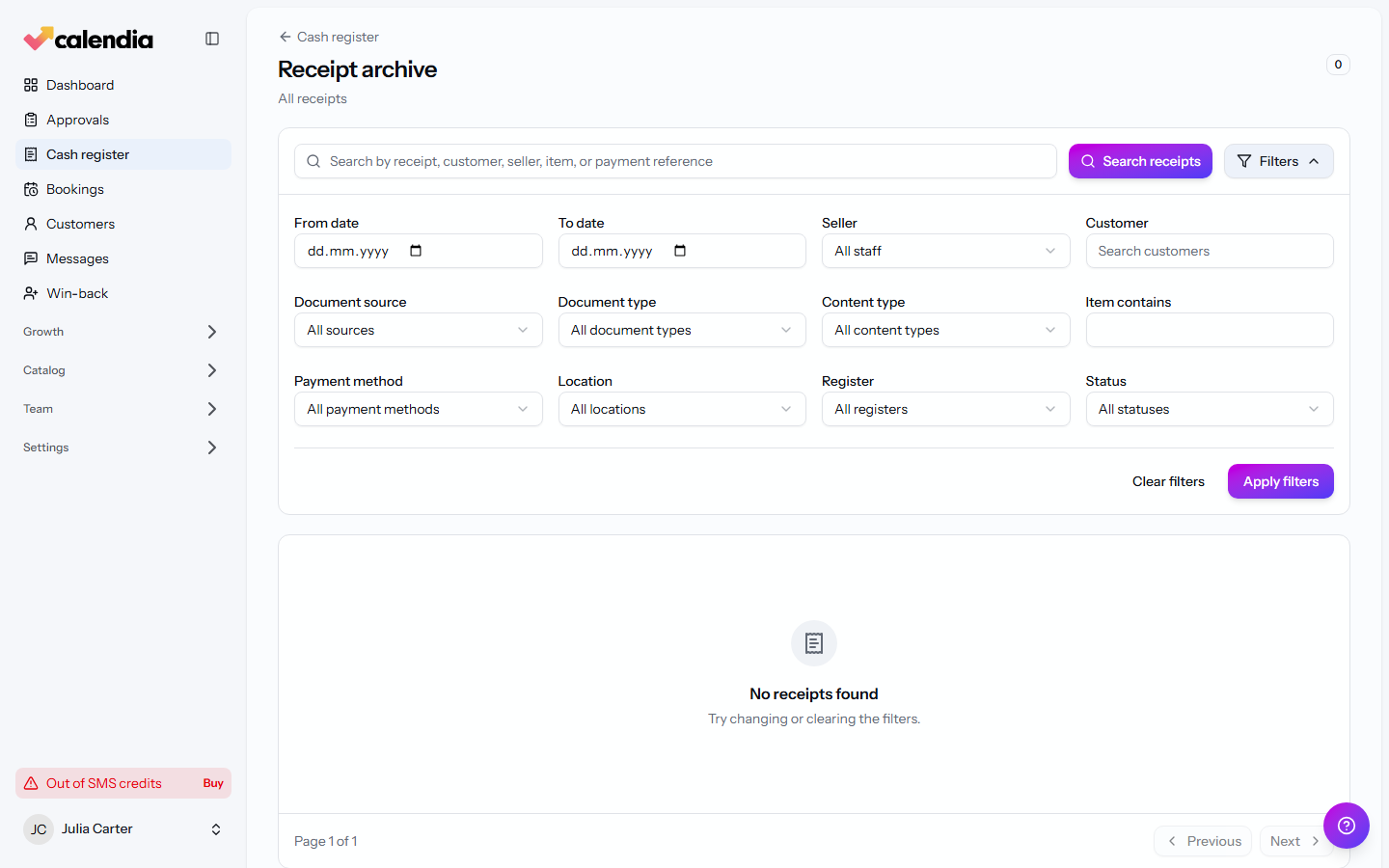Expand the Growth section
This screenshot has width=1389, height=868.
(x=123, y=332)
